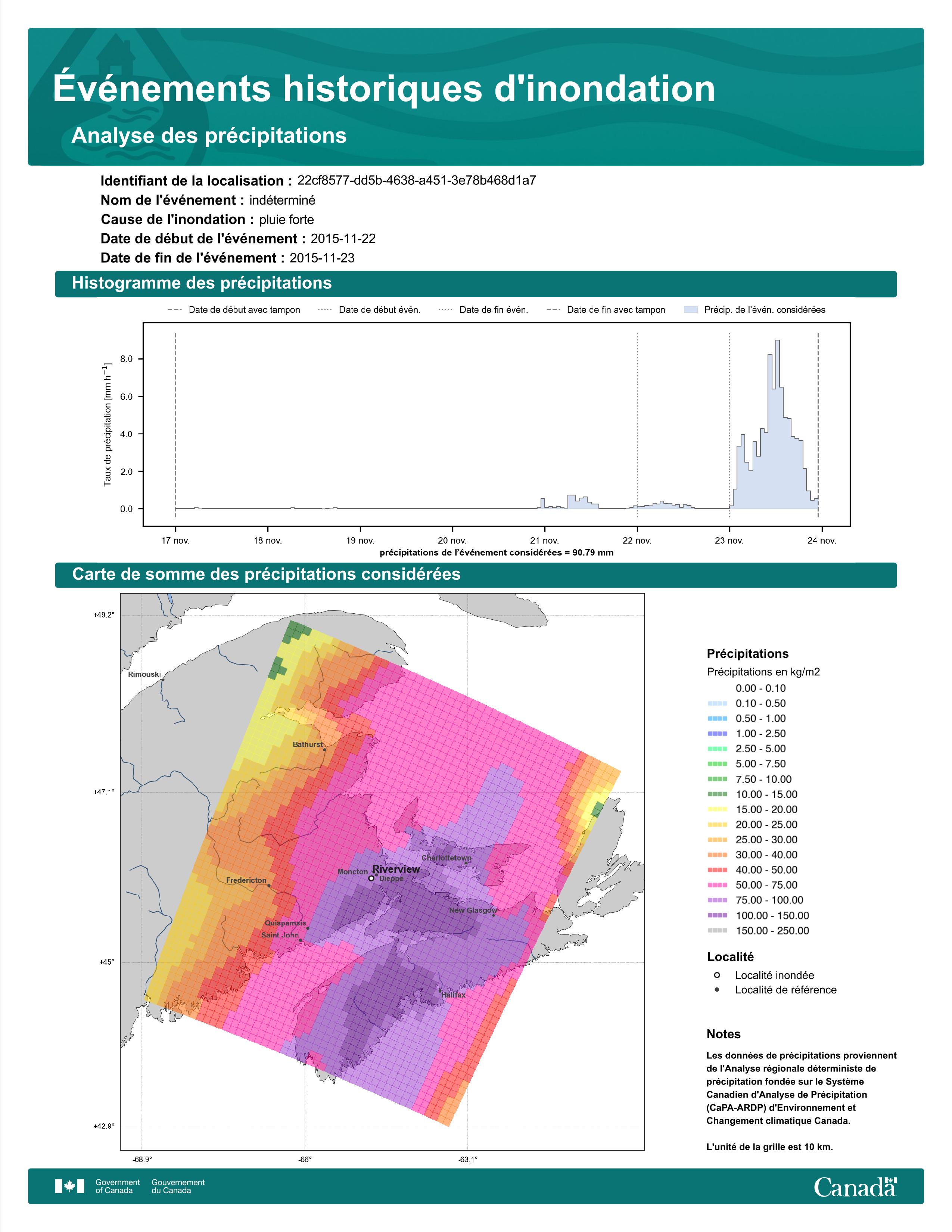Click the pluie forte flood cause value
Screen dimensions: 952x1232
[286, 220]
